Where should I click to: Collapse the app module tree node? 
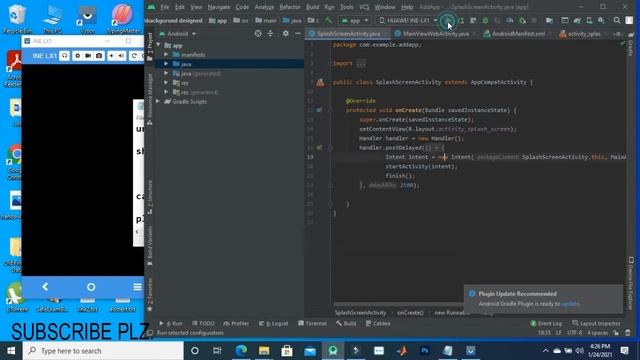[158, 45]
